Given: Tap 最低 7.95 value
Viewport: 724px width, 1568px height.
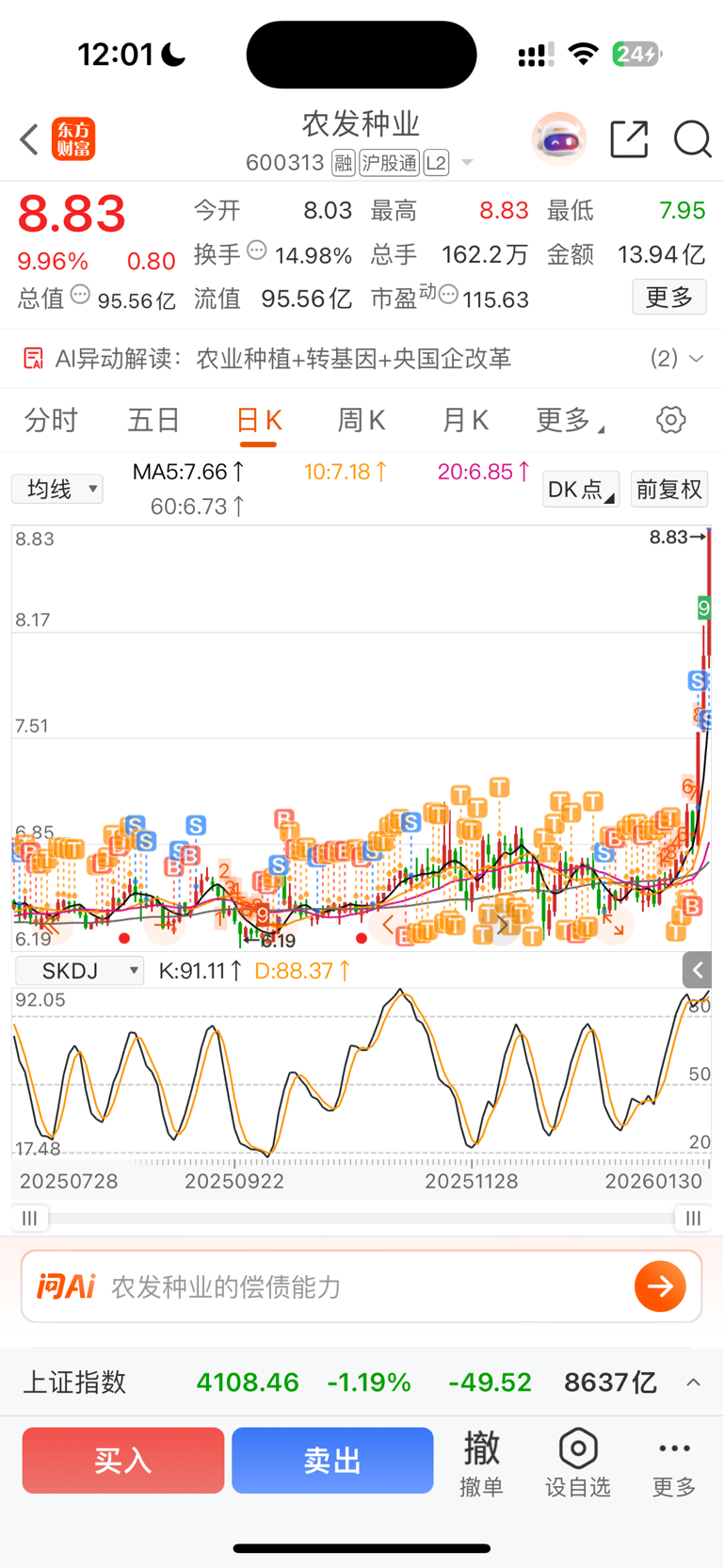Looking at the screenshot, I should 683,210.
